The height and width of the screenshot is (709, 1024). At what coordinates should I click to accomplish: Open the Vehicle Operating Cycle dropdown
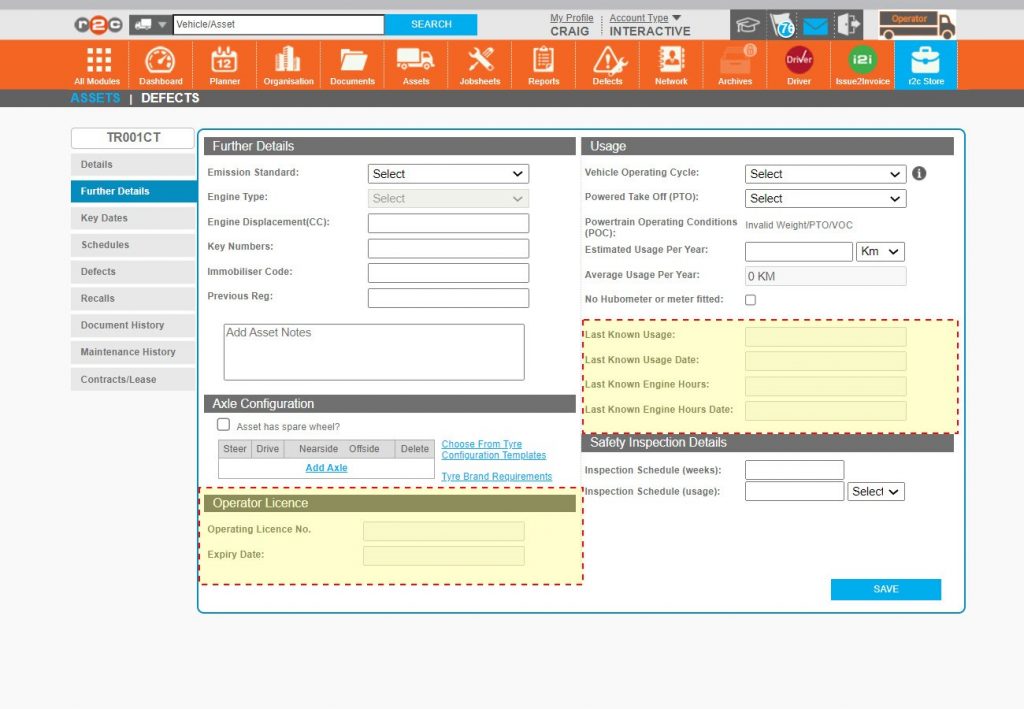point(824,173)
